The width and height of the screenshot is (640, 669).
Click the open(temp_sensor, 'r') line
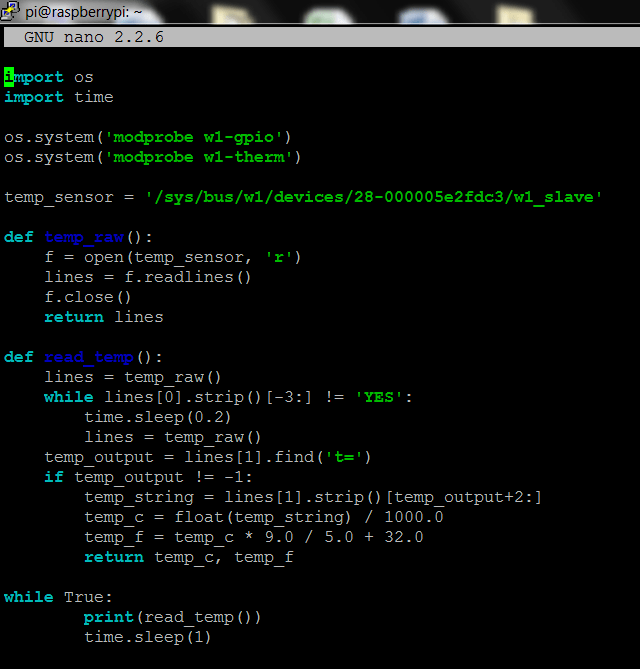(173, 257)
